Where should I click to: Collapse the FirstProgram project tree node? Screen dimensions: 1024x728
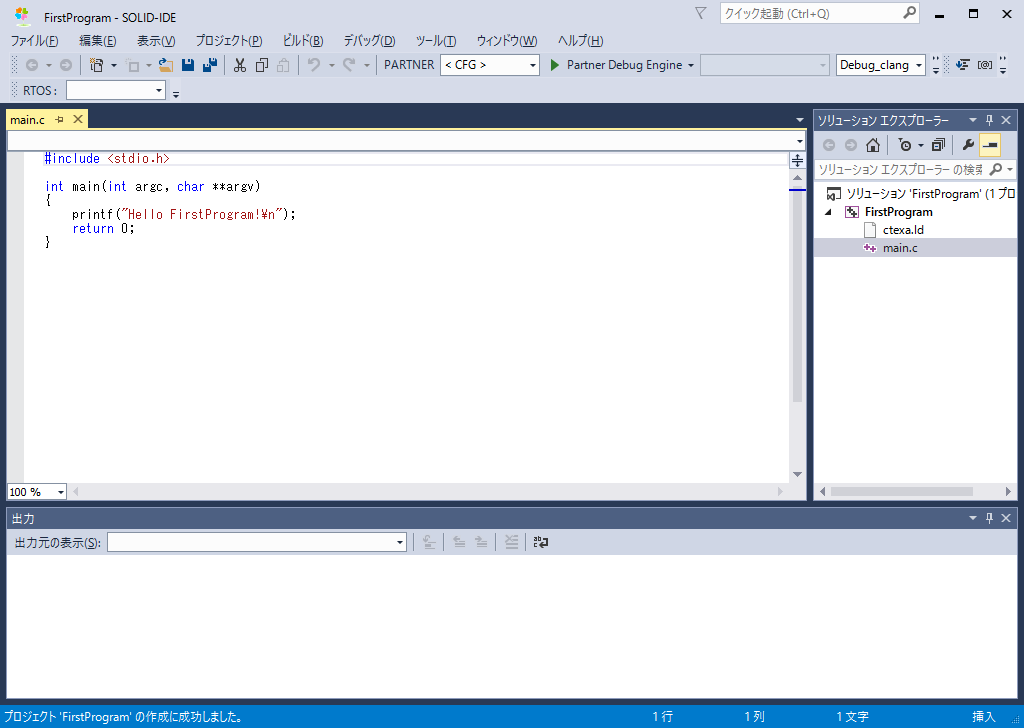[x=828, y=212]
